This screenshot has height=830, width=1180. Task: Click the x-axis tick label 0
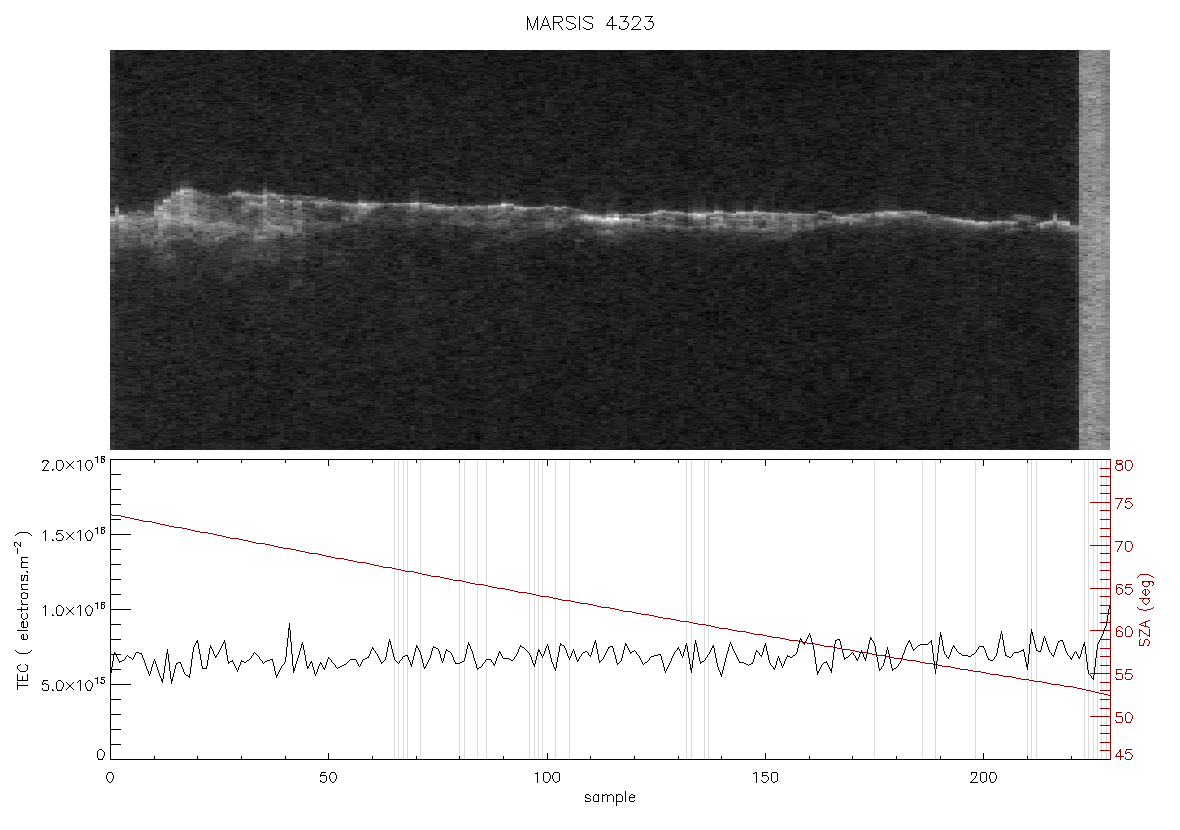(111, 777)
